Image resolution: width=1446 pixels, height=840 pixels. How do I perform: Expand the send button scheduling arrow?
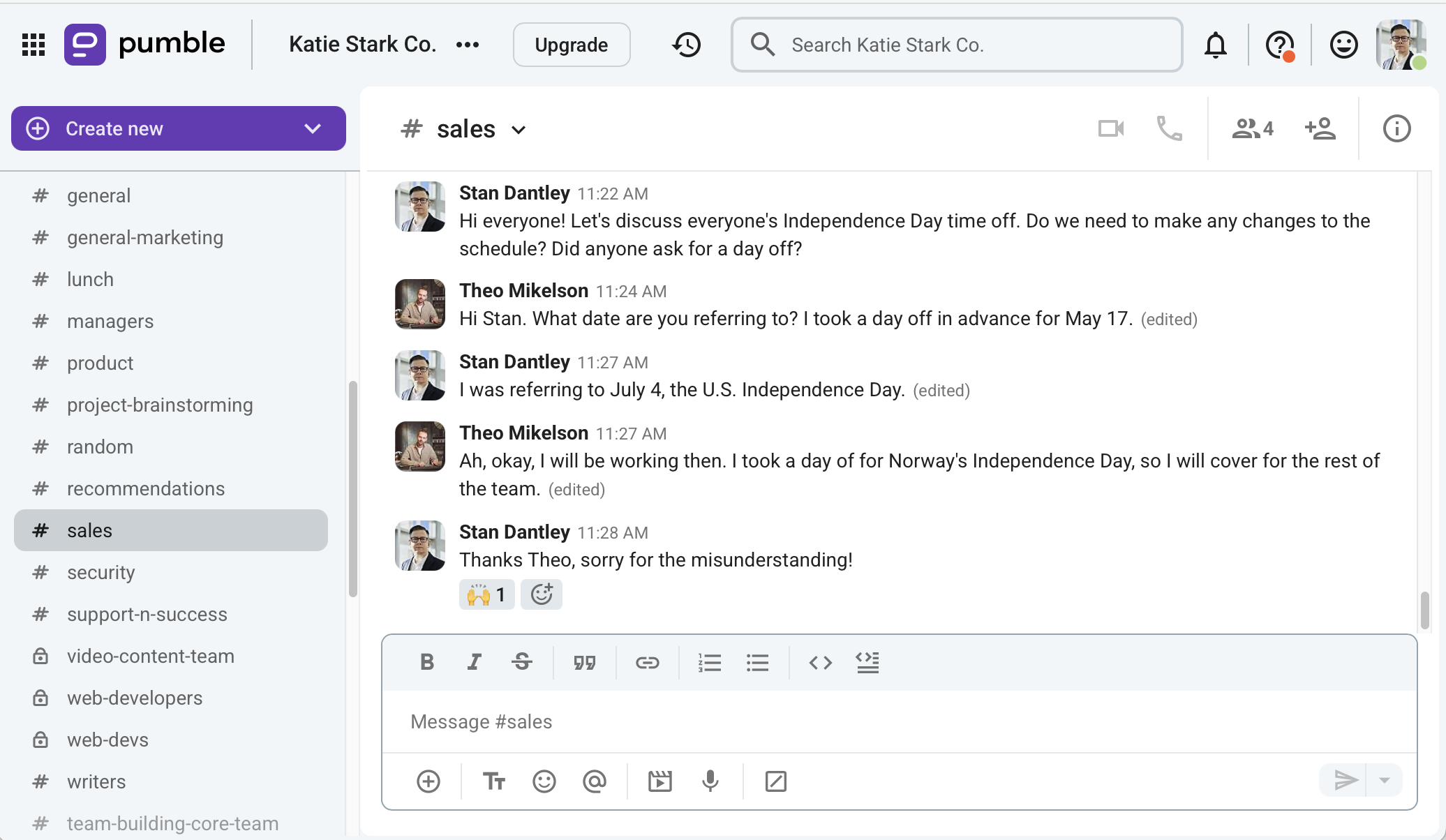pyautogui.click(x=1385, y=780)
